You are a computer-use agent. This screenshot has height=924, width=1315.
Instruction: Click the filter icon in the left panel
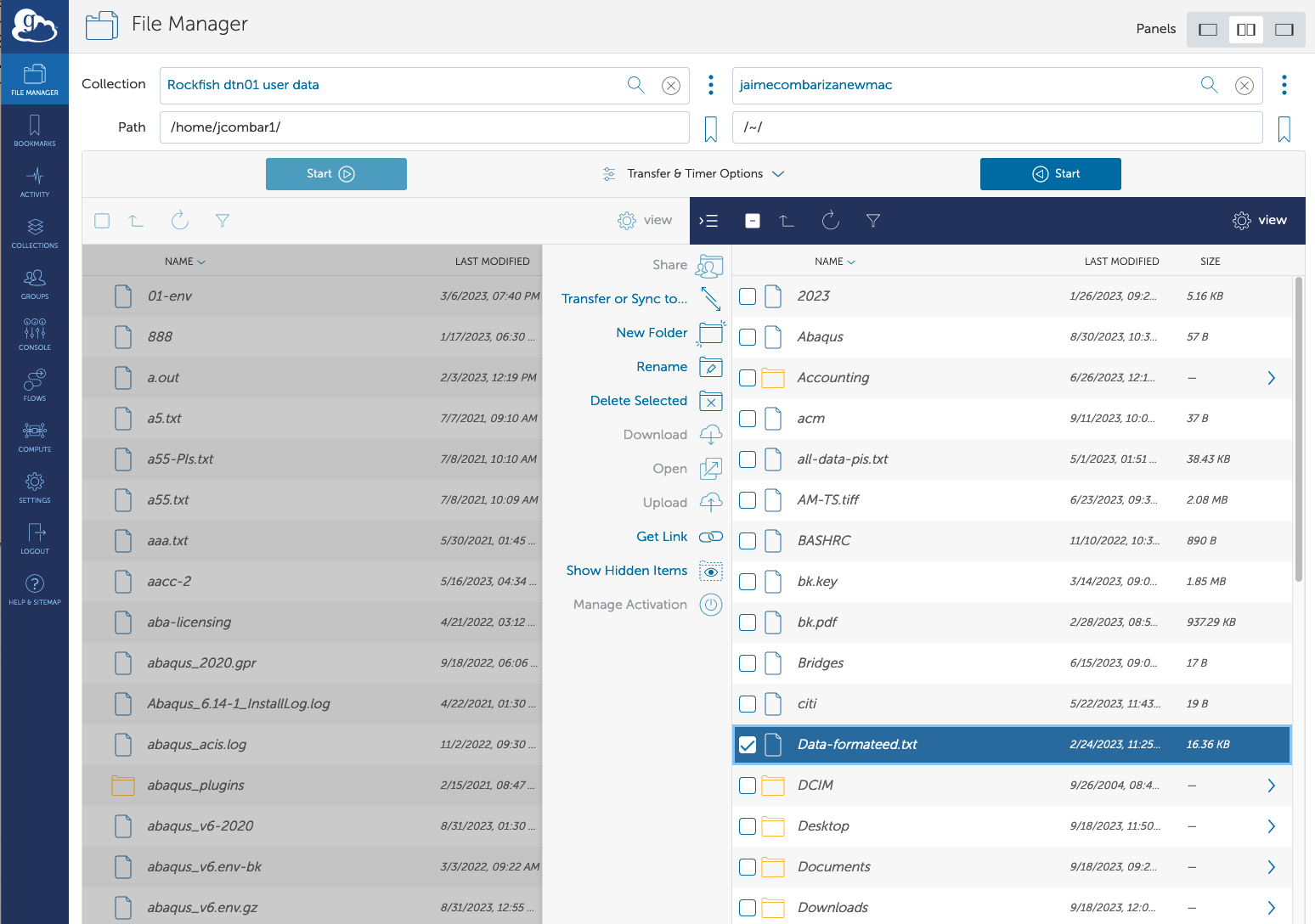pyautogui.click(x=223, y=221)
